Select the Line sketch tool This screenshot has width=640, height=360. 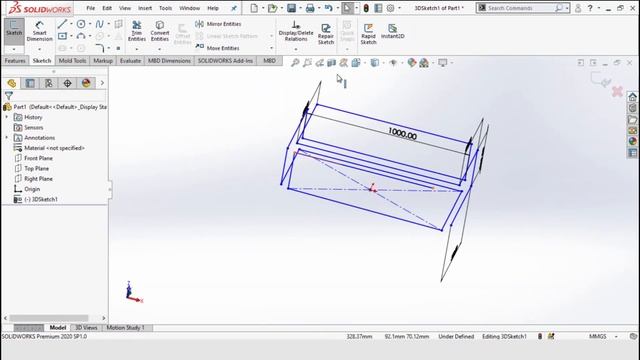coord(62,24)
